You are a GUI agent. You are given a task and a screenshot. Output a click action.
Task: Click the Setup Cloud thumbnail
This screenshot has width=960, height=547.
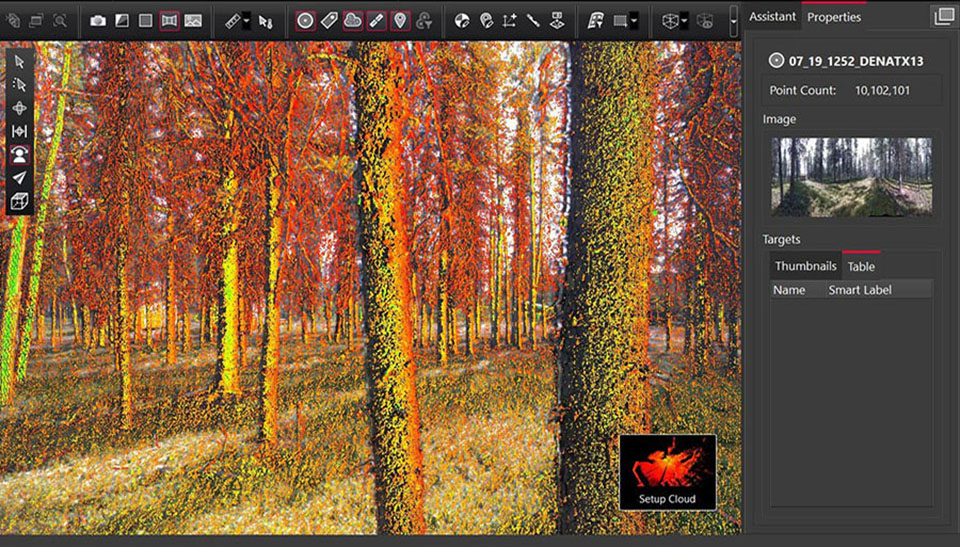tap(667, 472)
